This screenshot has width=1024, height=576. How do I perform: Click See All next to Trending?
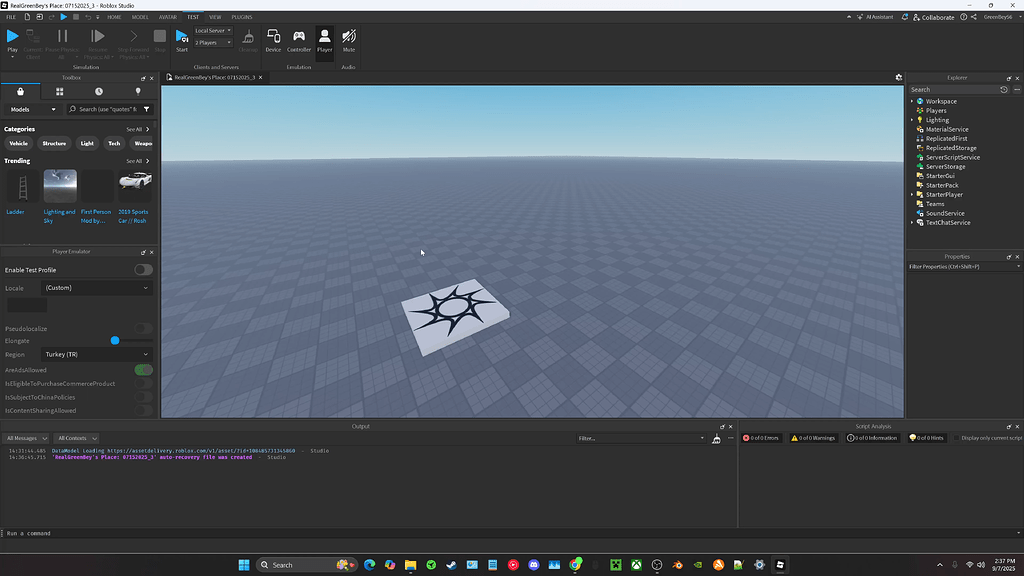click(137, 161)
